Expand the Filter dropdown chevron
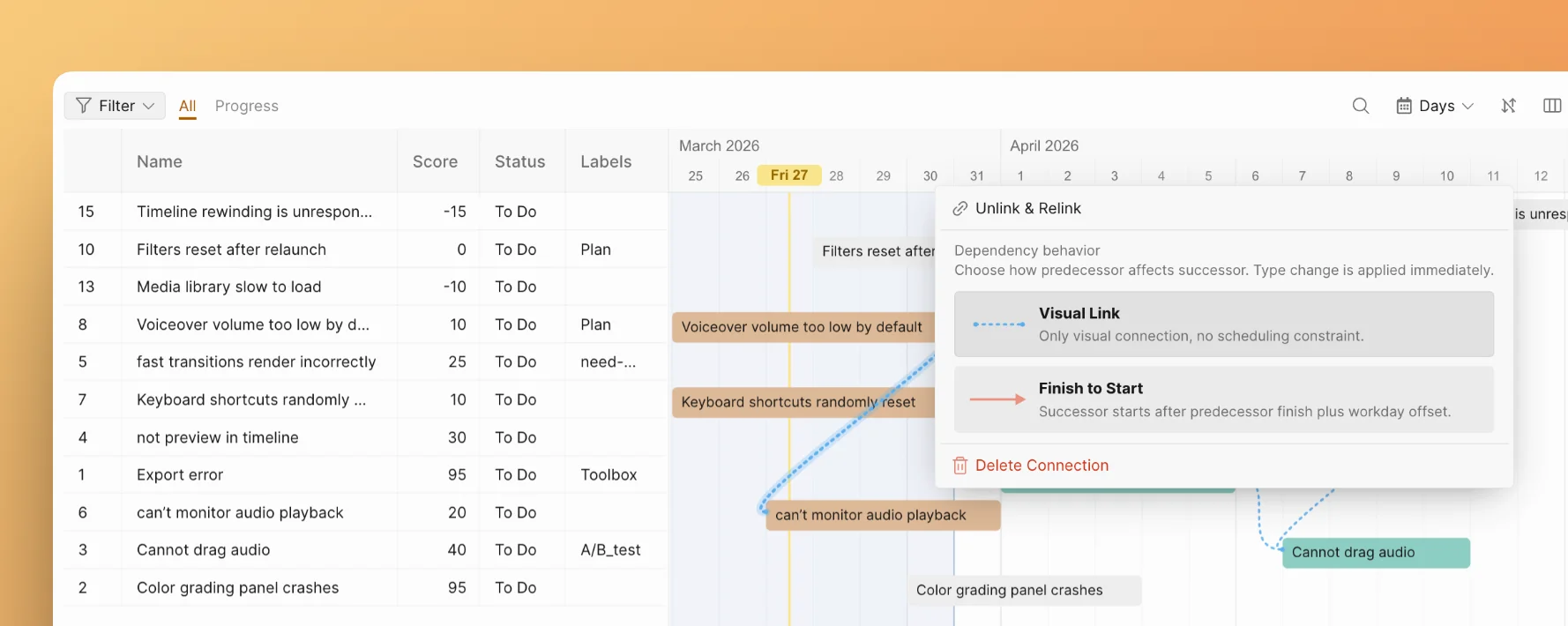Viewport: 1568px width, 626px height. pos(149,106)
